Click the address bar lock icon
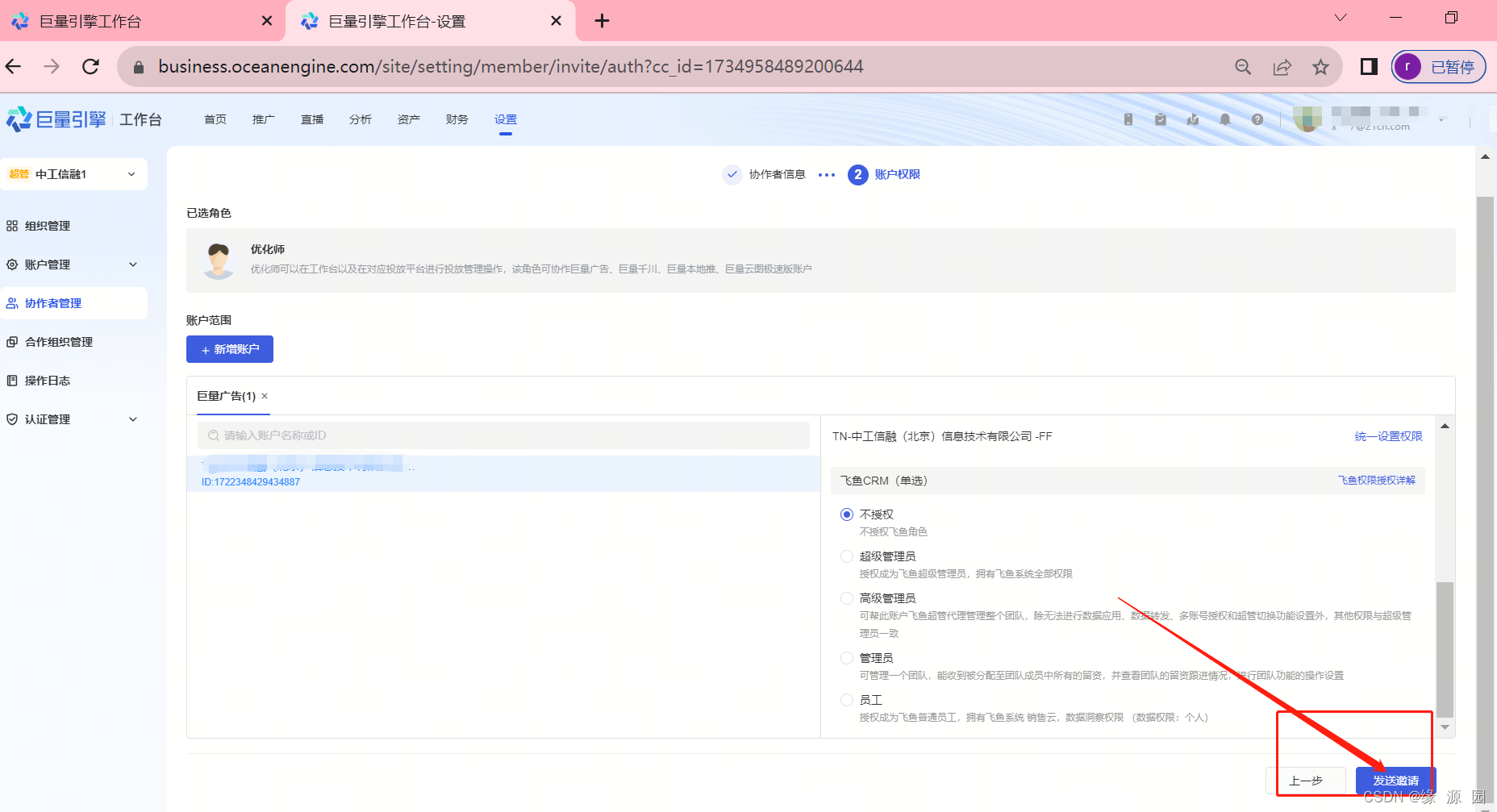This screenshot has height=812, width=1497. pos(138,67)
